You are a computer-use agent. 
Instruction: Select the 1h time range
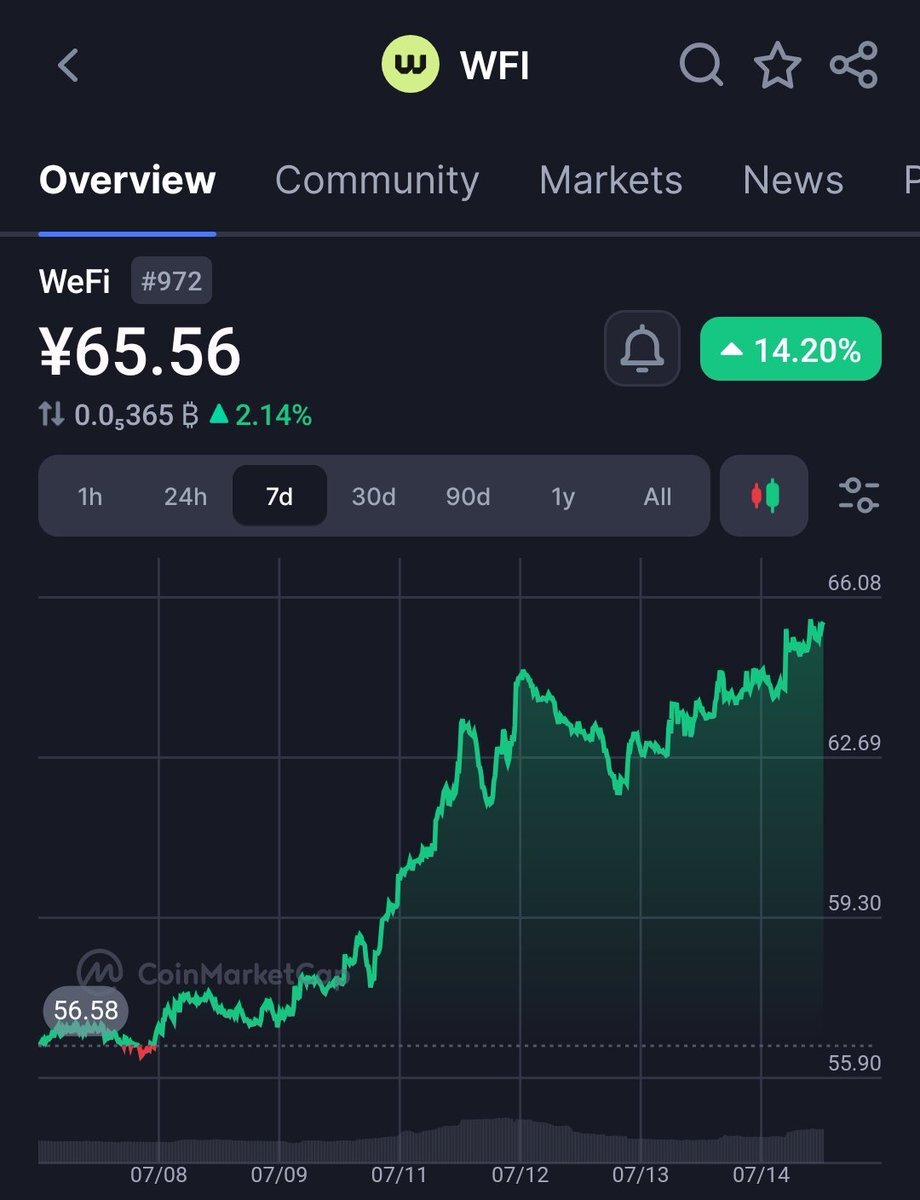[90, 496]
